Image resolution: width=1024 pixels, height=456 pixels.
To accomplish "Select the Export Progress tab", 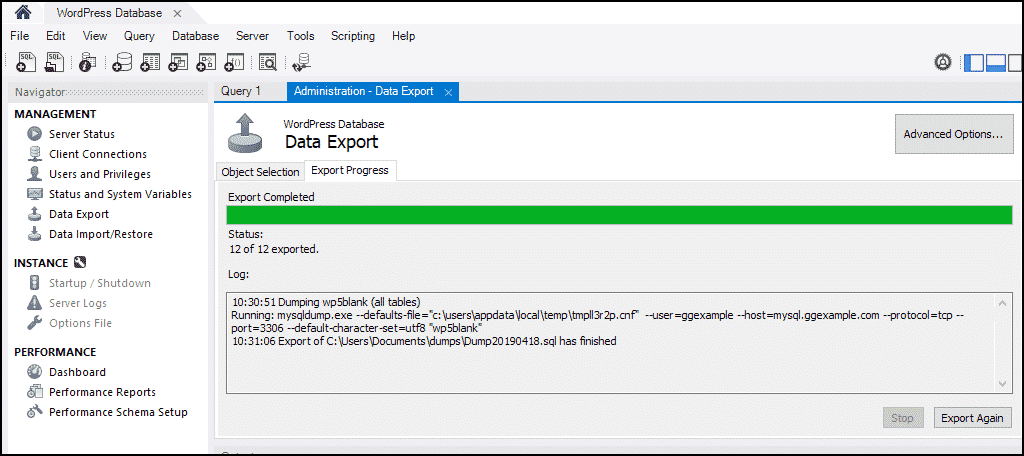I will [x=350, y=171].
